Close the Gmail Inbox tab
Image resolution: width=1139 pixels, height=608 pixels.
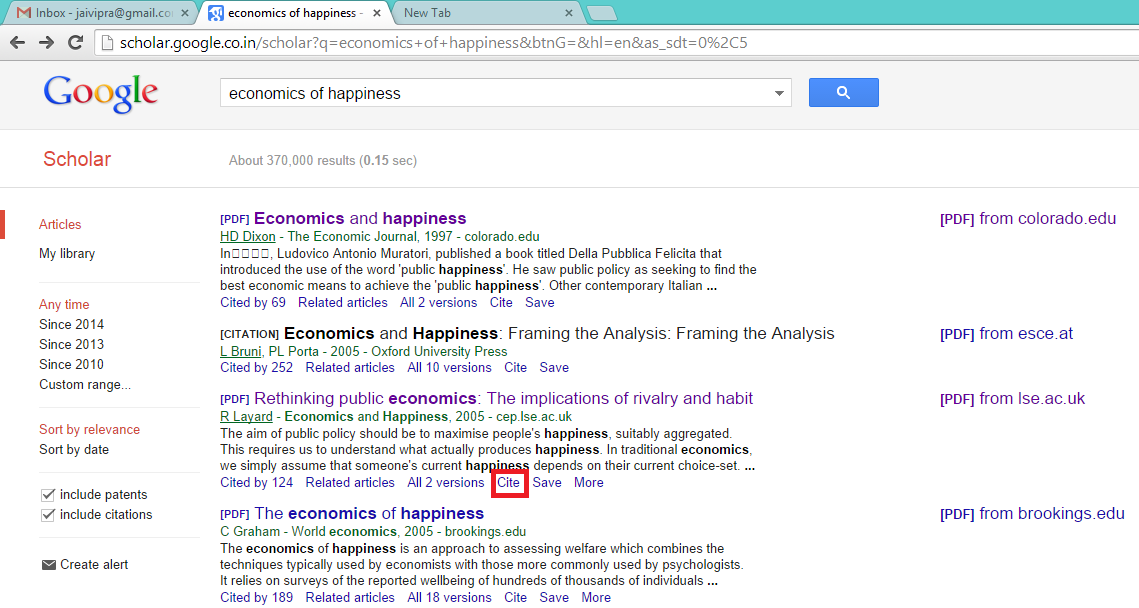pyautogui.click(x=185, y=13)
